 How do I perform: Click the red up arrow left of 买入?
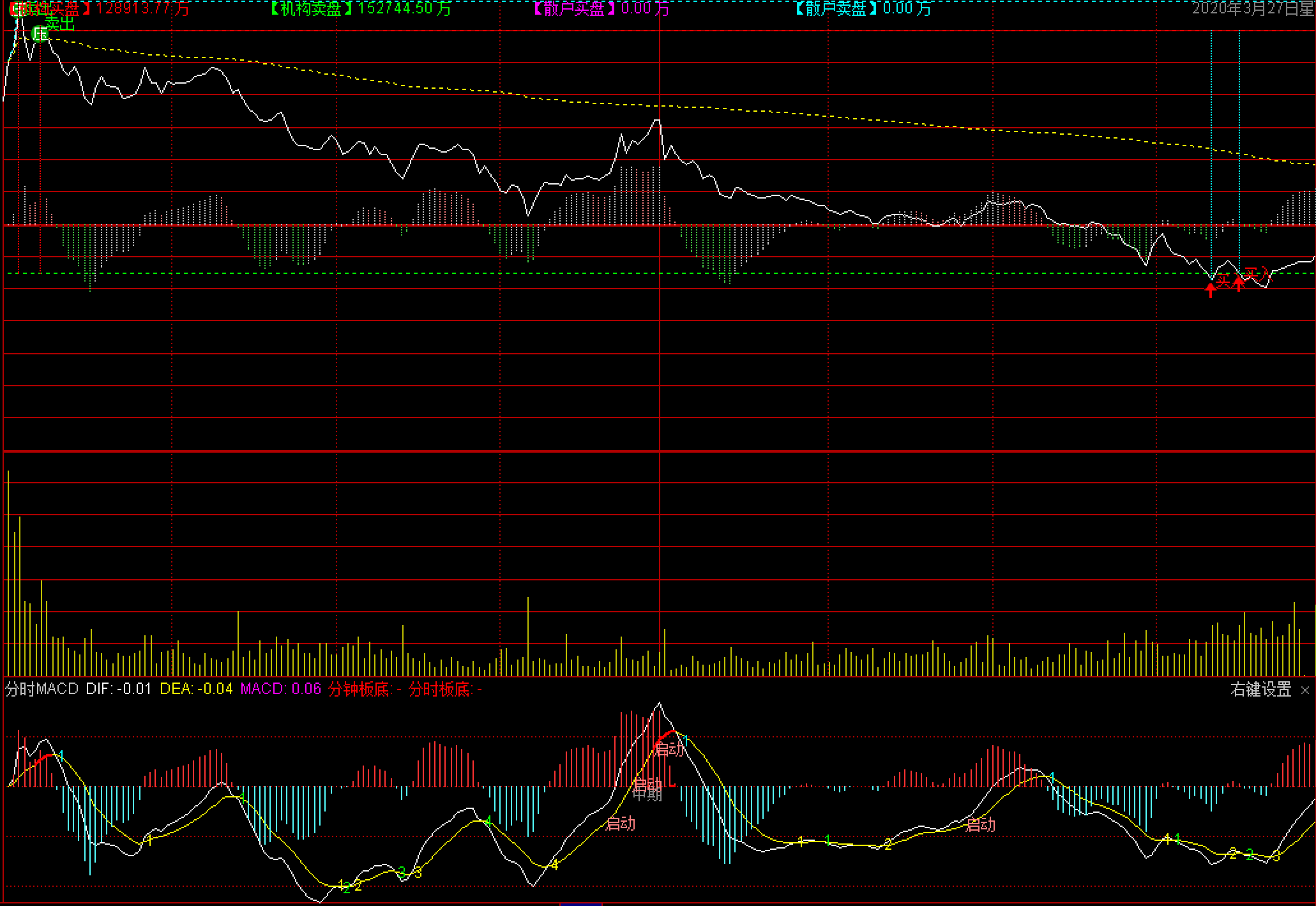point(1239,284)
